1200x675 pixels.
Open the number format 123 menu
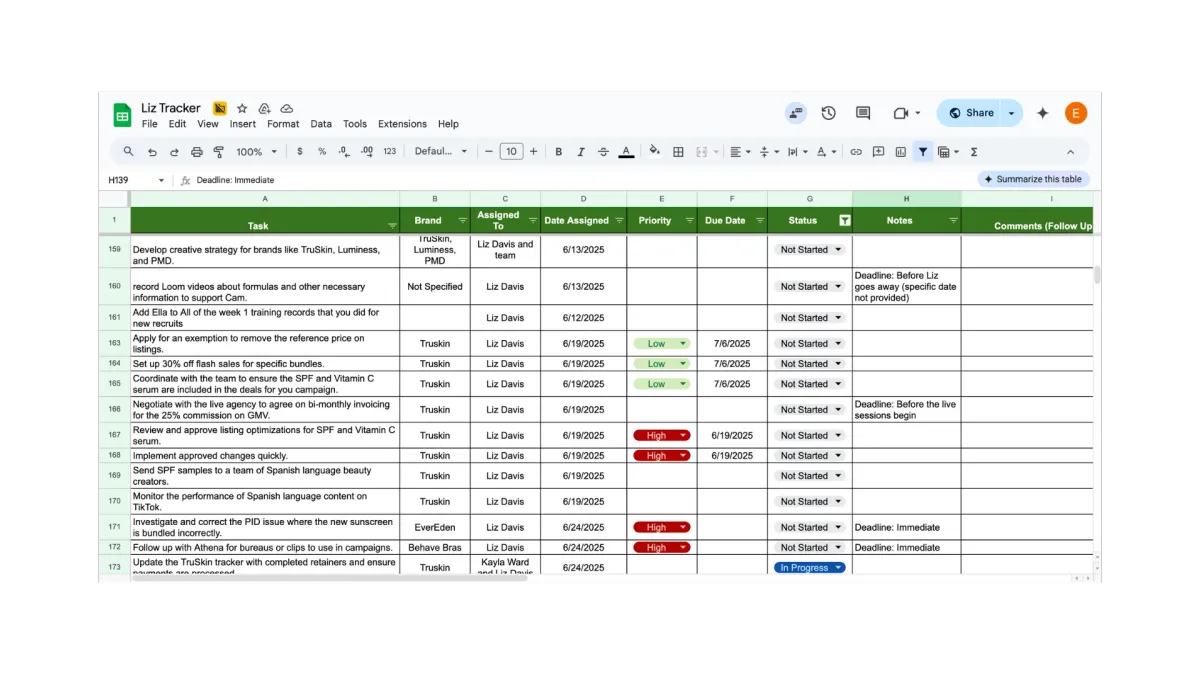point(390,152)
